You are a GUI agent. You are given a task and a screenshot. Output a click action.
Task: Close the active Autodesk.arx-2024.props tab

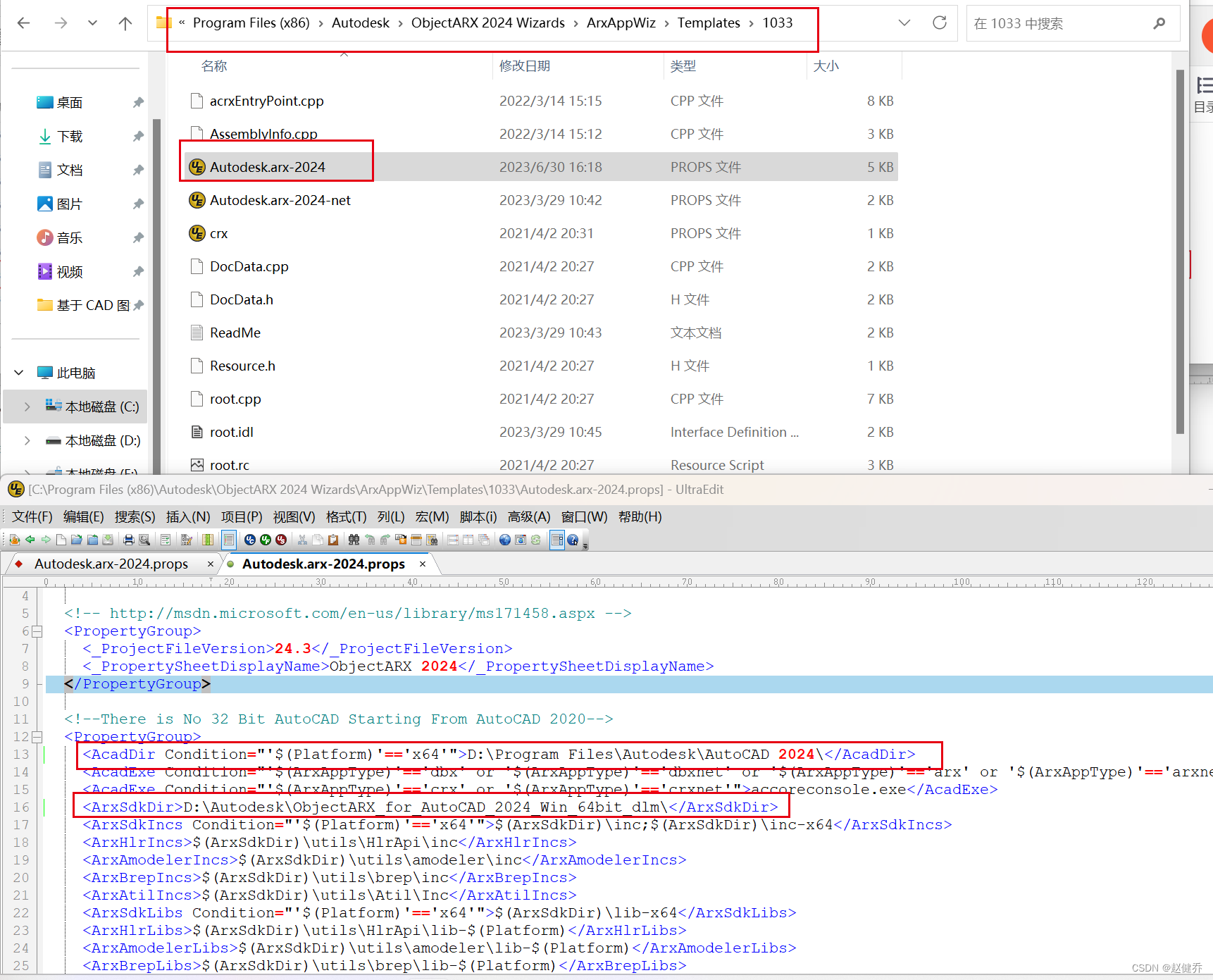423,564
